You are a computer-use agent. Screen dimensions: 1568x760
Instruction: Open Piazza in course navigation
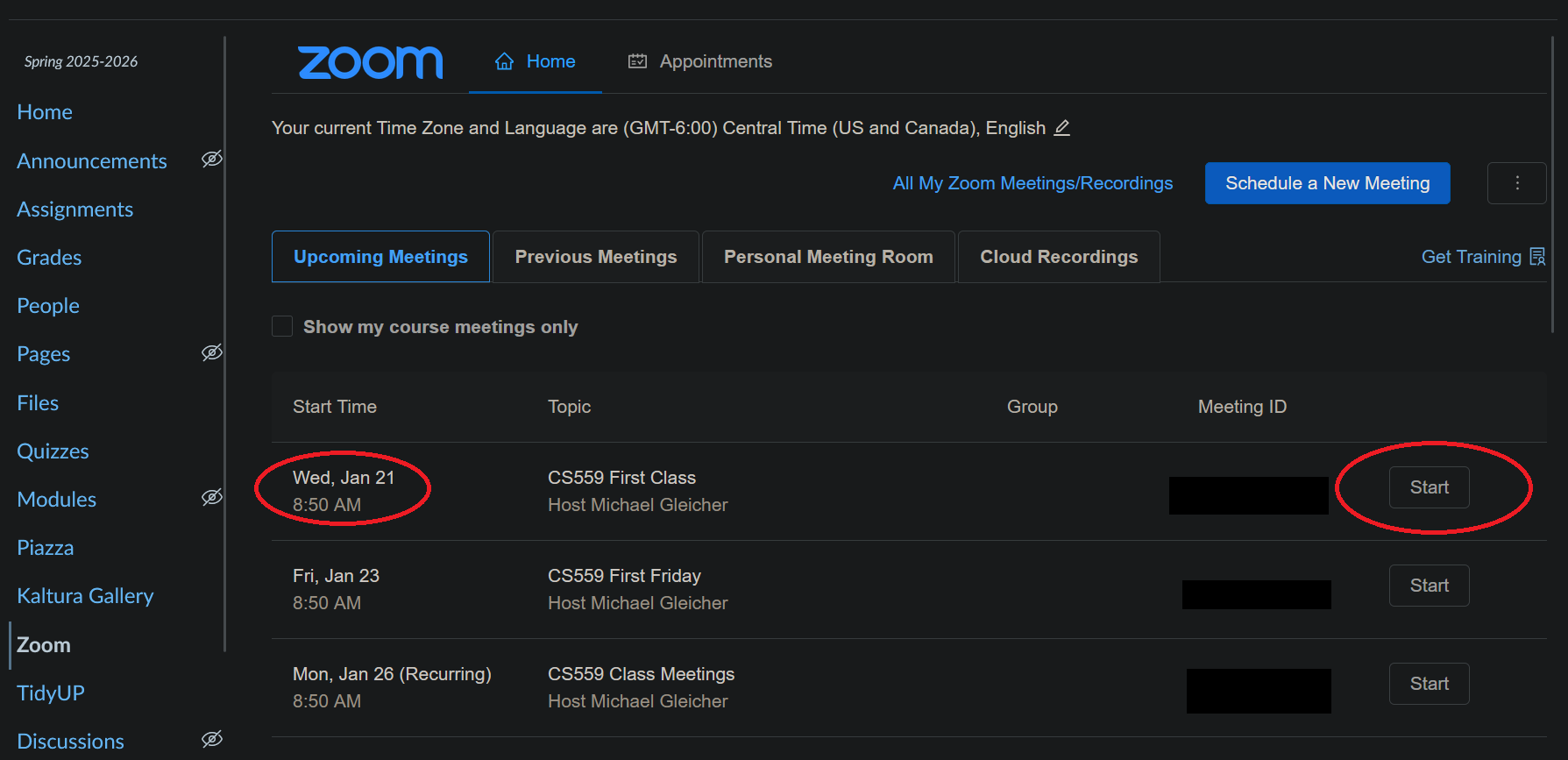point(46,548)
